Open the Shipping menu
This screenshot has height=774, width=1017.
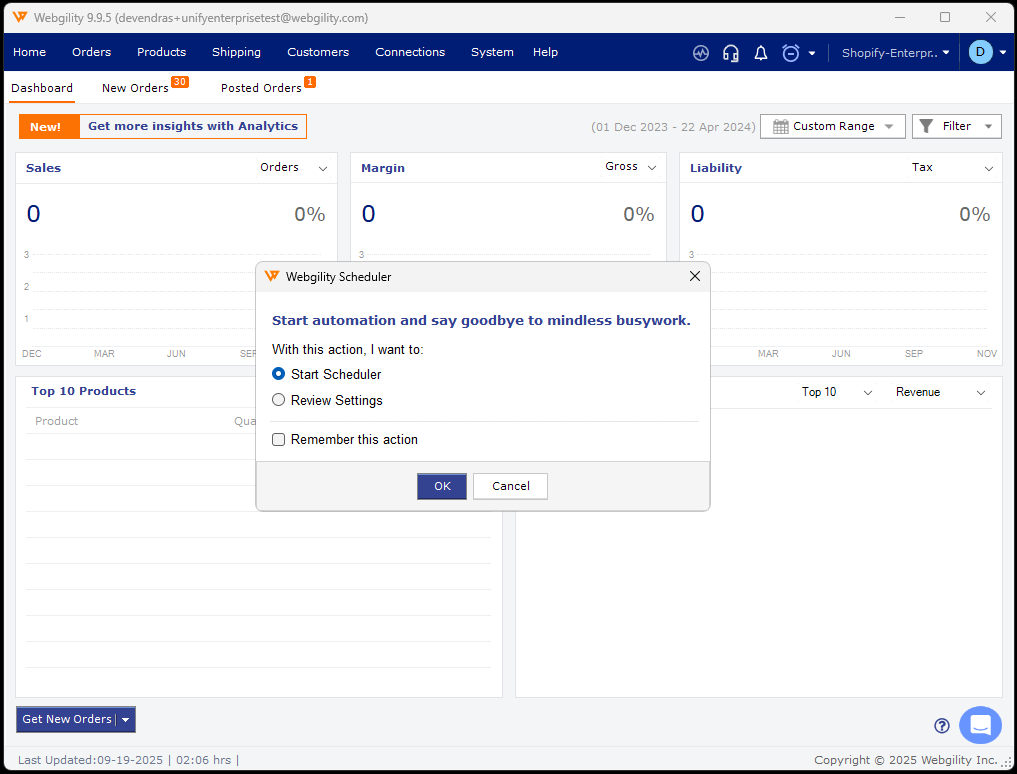coord(236,52)
